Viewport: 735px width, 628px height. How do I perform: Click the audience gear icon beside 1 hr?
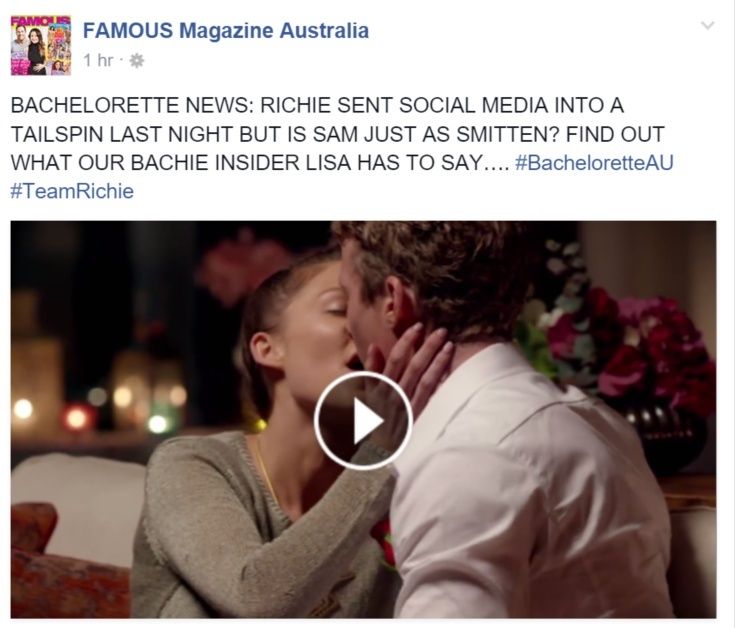[x=136, y=60]
